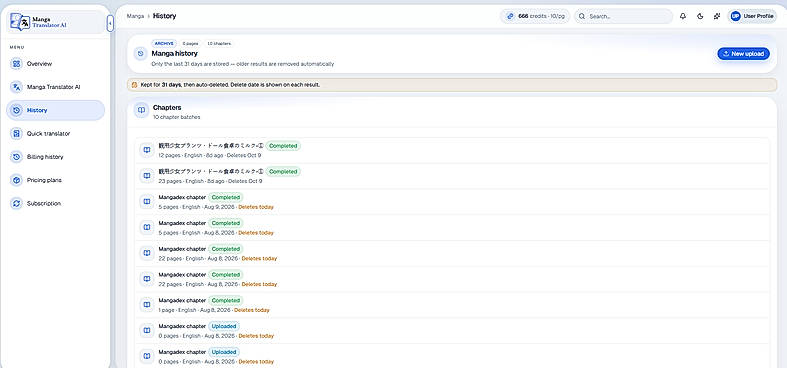
Task: Click book icon of the 1 page row
Action: click(x=147, y=305)
